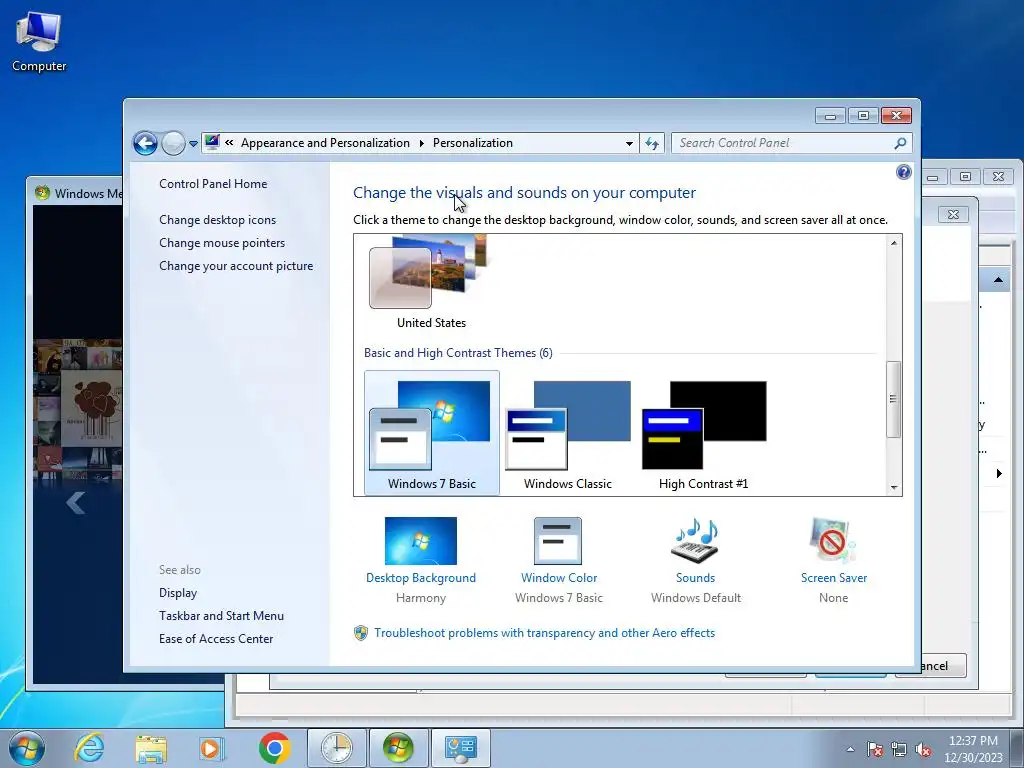Click the Forward arrow button
Viewport: 1024px width, 768px height.
click(173, 143)
